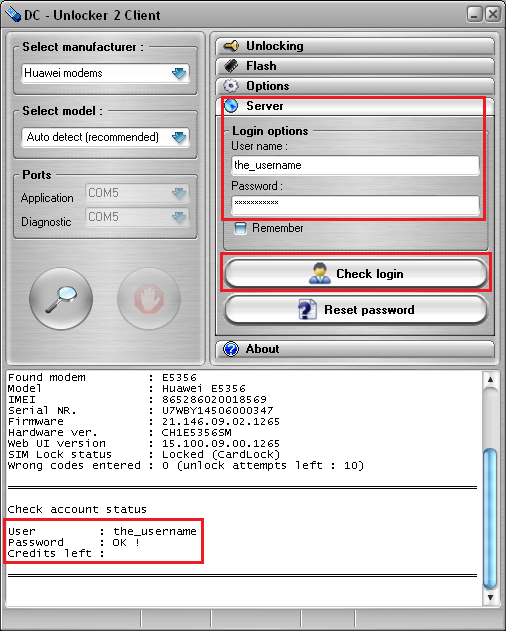Click the Reset password button
The image size is (506, 631).
click(356, 310)
